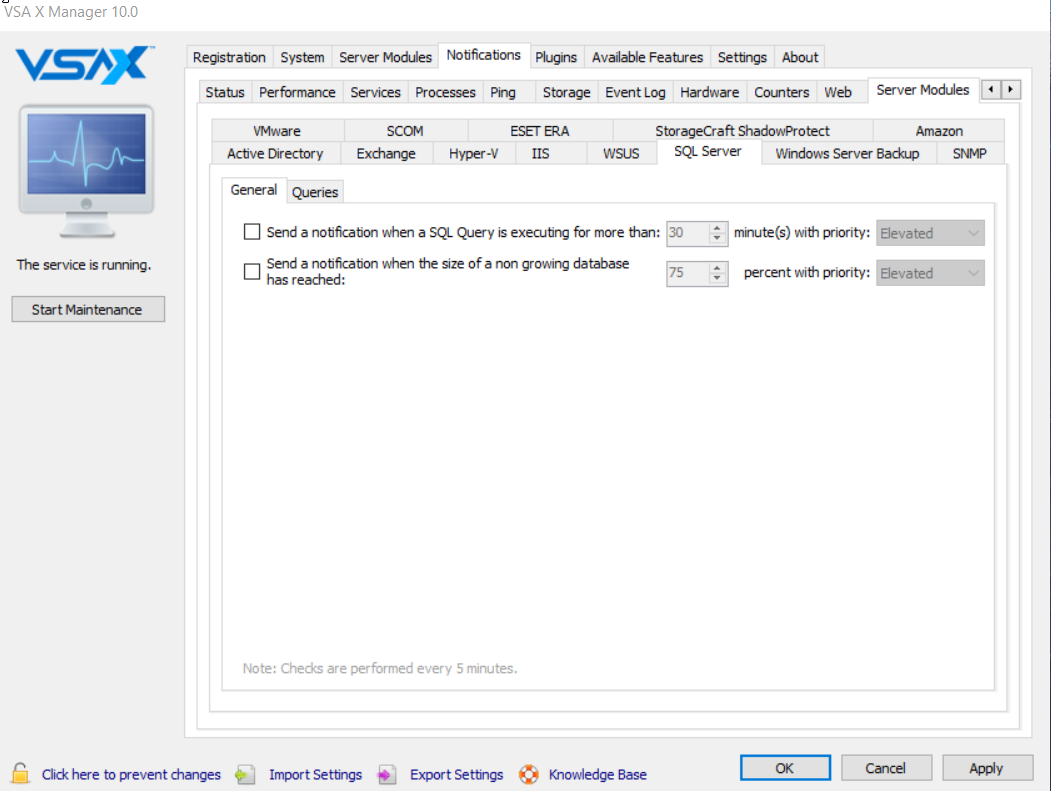Click the VSA X logo

[x=85, y=64]
